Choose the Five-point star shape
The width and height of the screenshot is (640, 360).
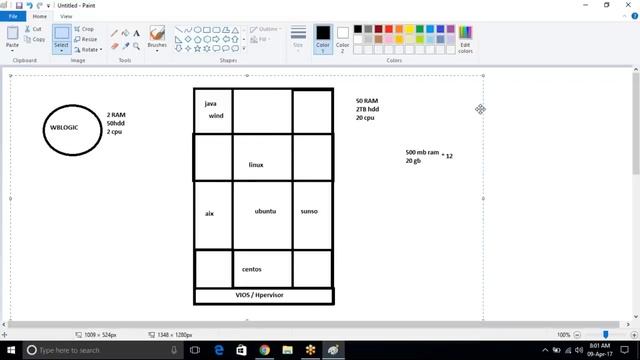[198, 48]
